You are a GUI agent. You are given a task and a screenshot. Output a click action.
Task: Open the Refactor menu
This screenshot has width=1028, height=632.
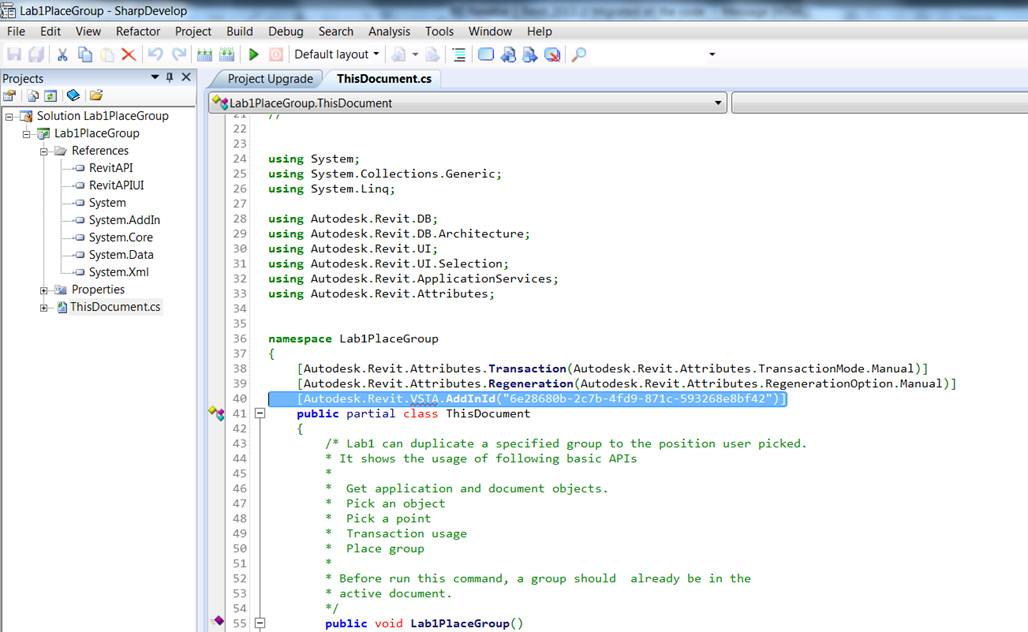(x=138, y=31)
